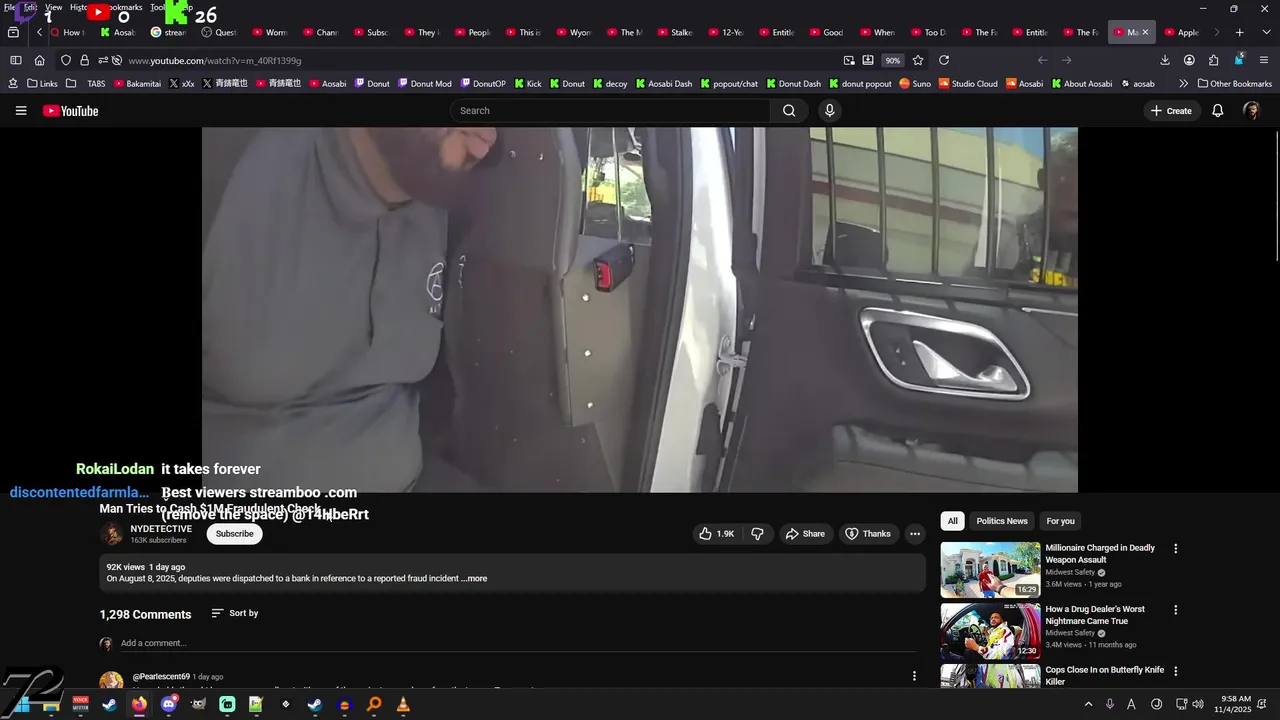Dislike the video with thumbs down
This screenshot has width=1280, height=720.
[757, 534]
